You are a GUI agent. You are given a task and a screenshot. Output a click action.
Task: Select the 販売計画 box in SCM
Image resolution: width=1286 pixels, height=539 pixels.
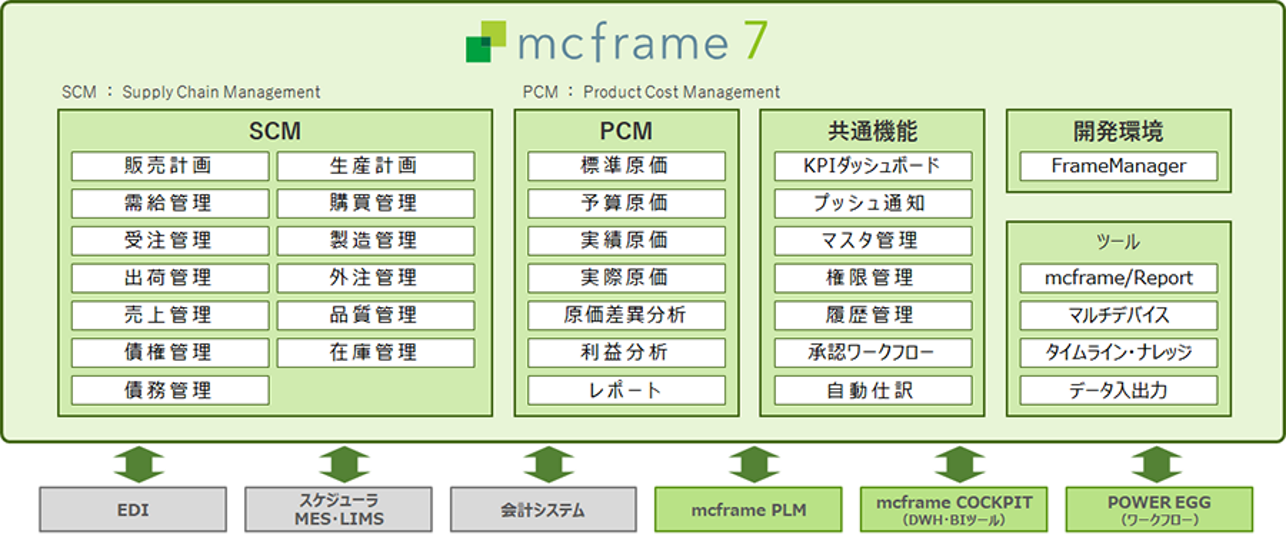[170, 166]
